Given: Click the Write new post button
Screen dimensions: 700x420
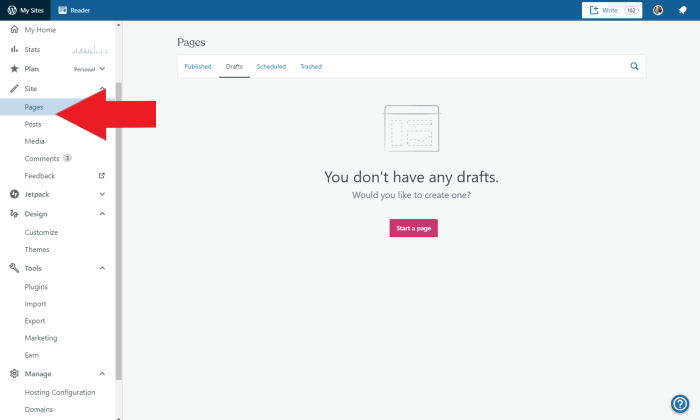Looking at the screenshot, I should 612,10.
